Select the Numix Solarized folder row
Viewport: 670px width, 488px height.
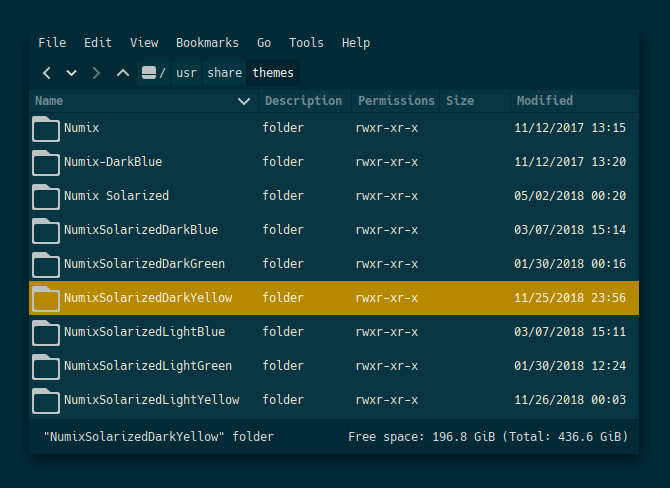point(116,196)
